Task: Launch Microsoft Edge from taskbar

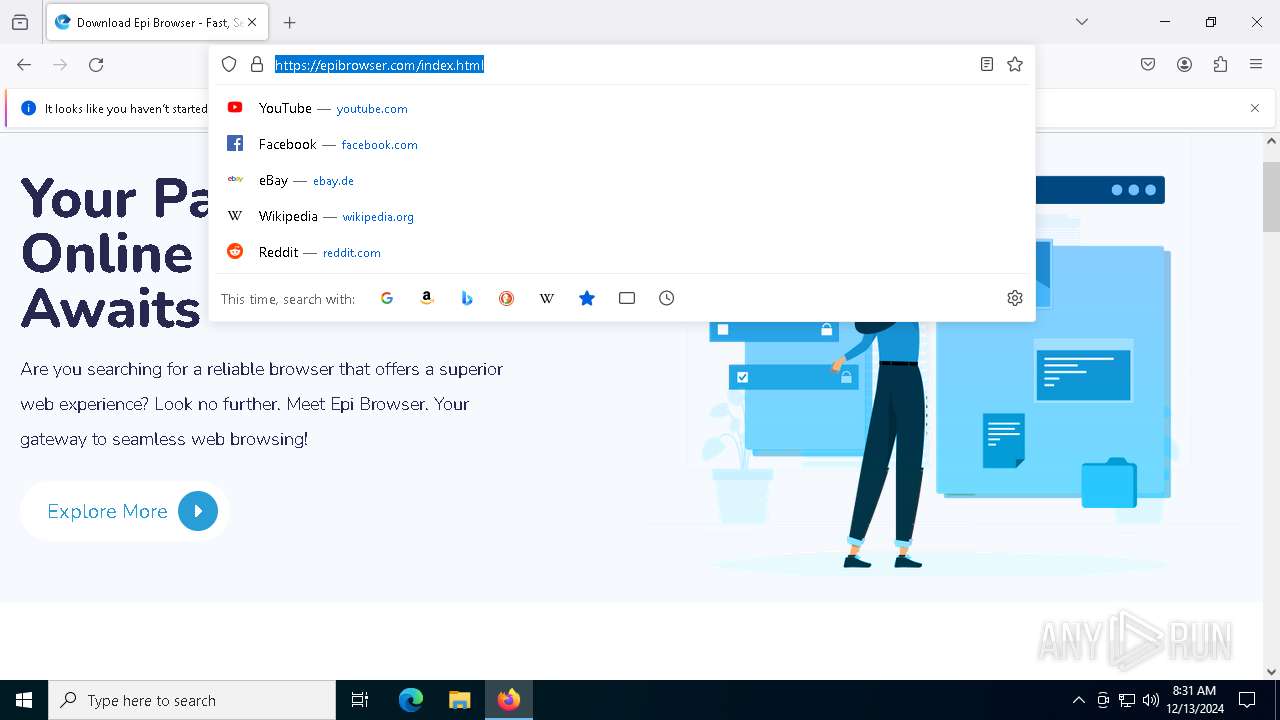Action: (411, 700)
